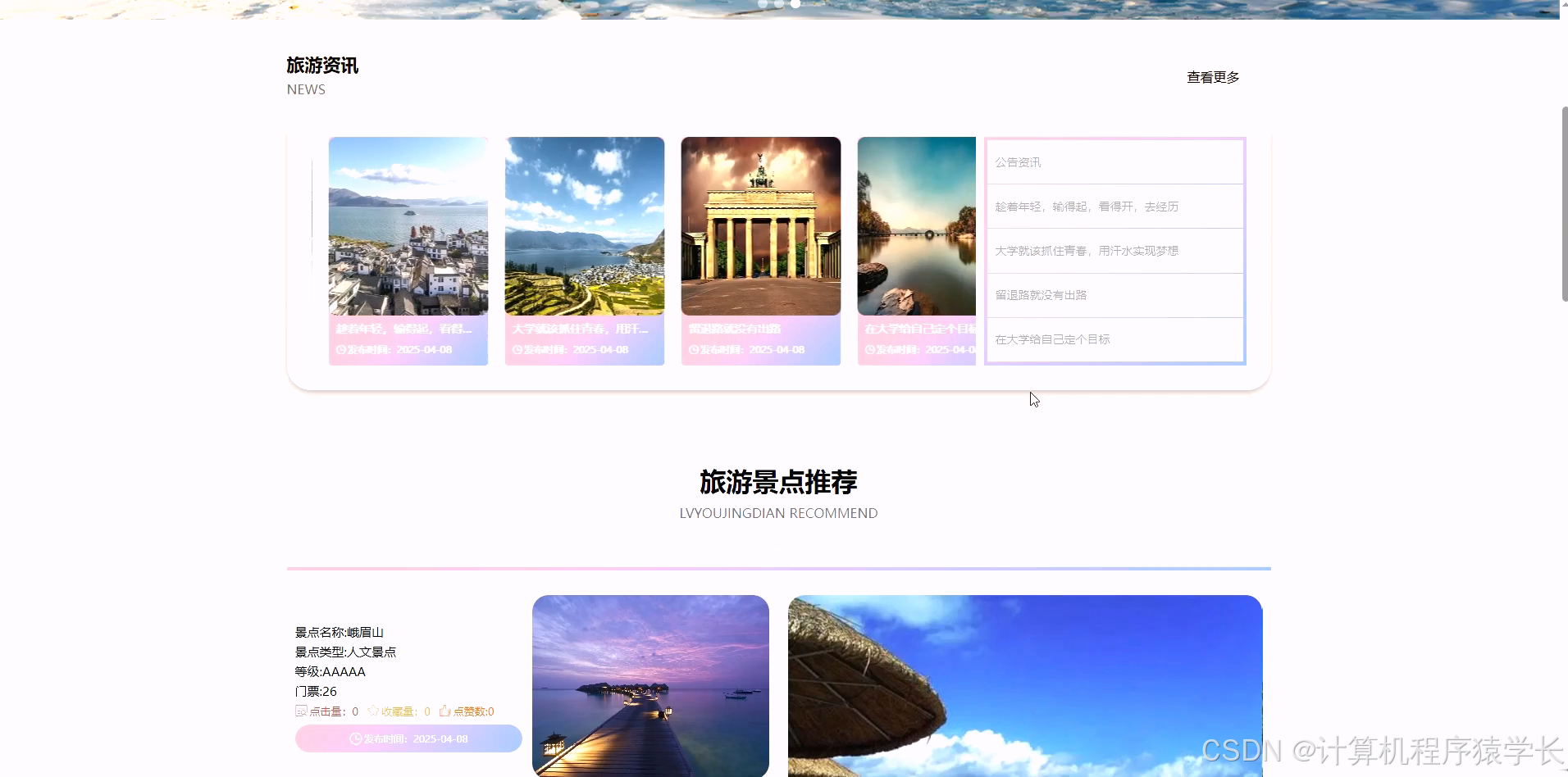The width and height of the screenshot is (1568, 777).
Task: Click the thumbs-up icon next to 点赞数
Action: tap(444, 711)
